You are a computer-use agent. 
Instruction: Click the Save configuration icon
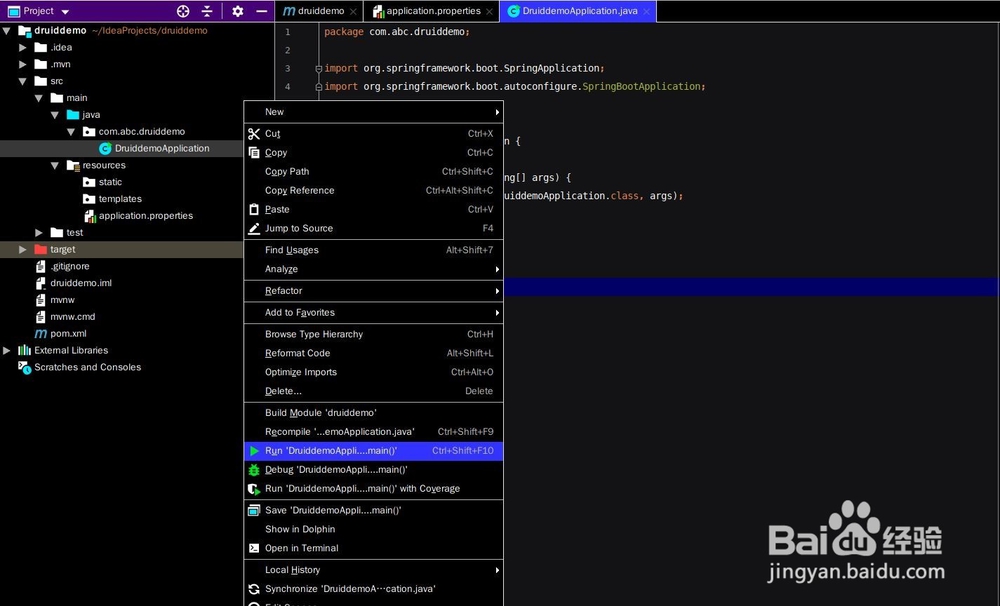(x=254, y=510)
